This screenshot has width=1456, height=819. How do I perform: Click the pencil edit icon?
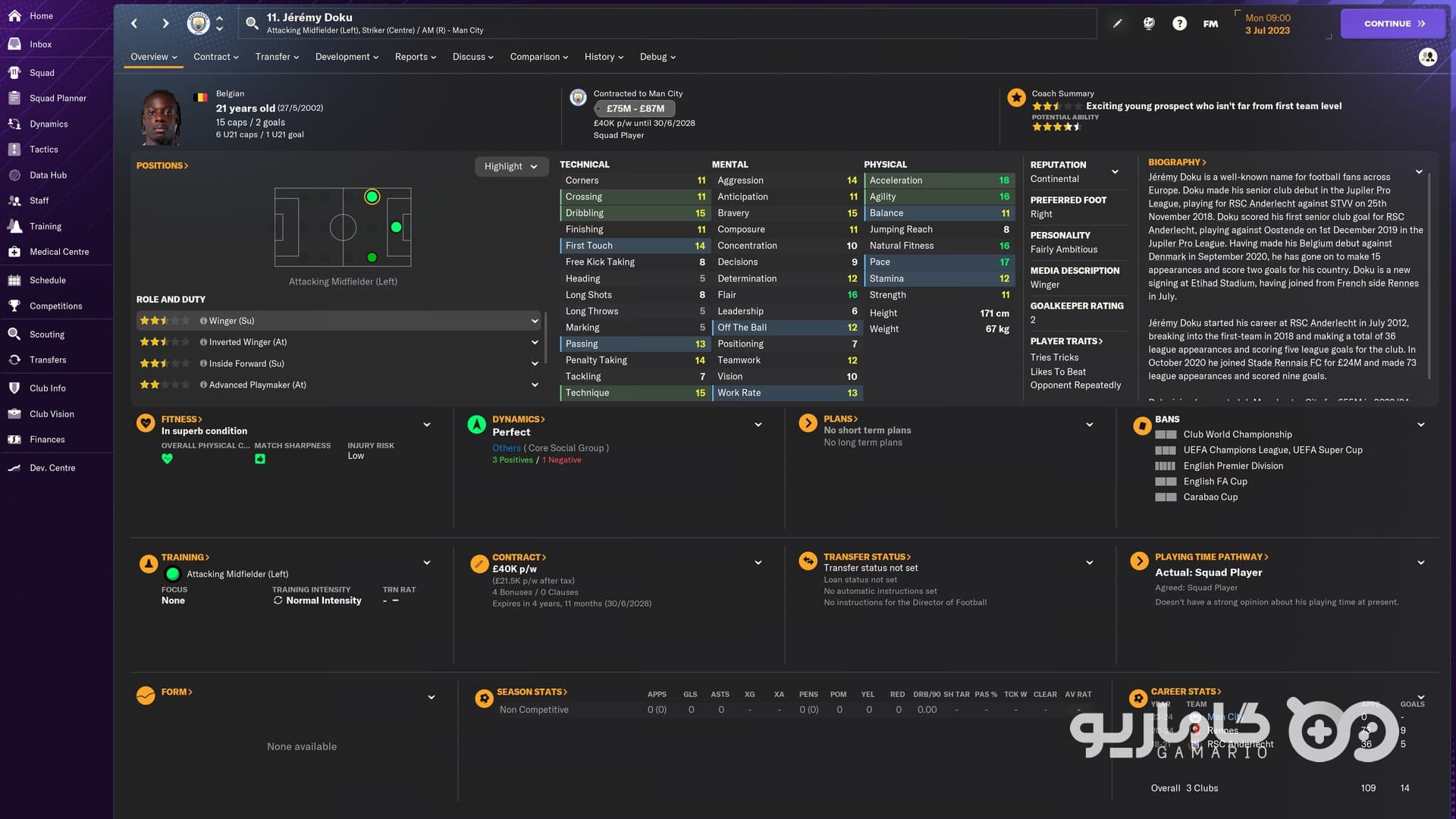[1117, 24]
